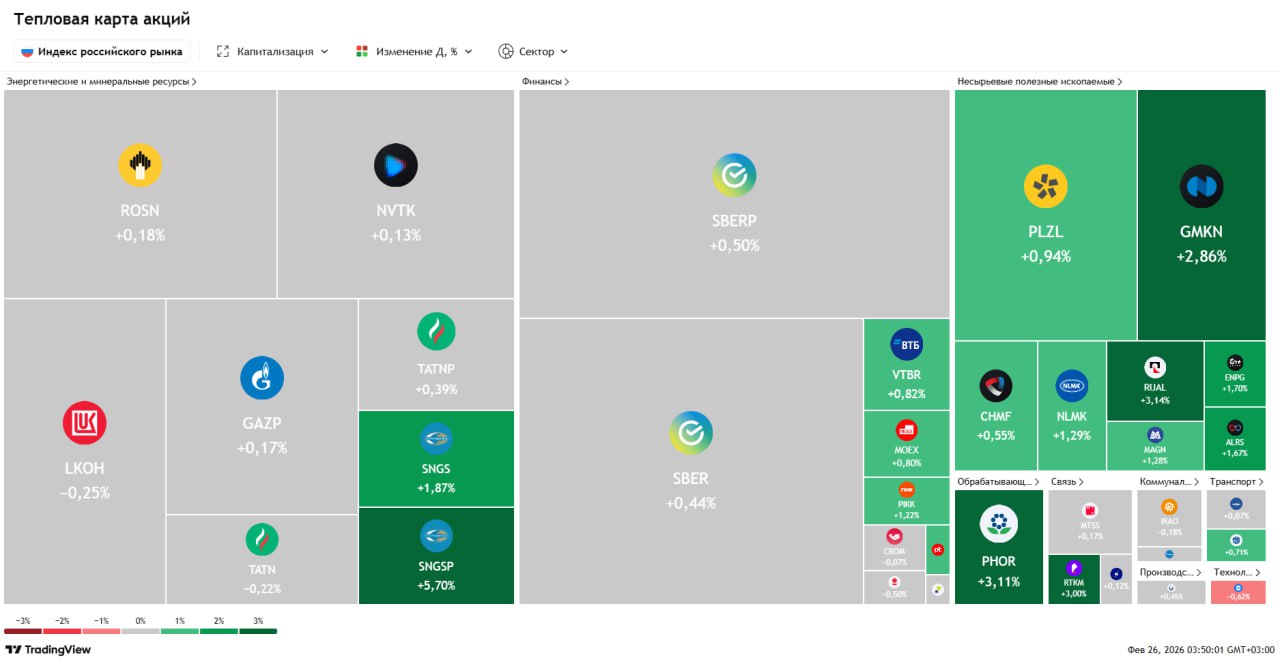The height and width of the screenshot is (664, 1280).
Task: Click the LKOH red logo
Action: pyautogui.click(x=85, y=423)
